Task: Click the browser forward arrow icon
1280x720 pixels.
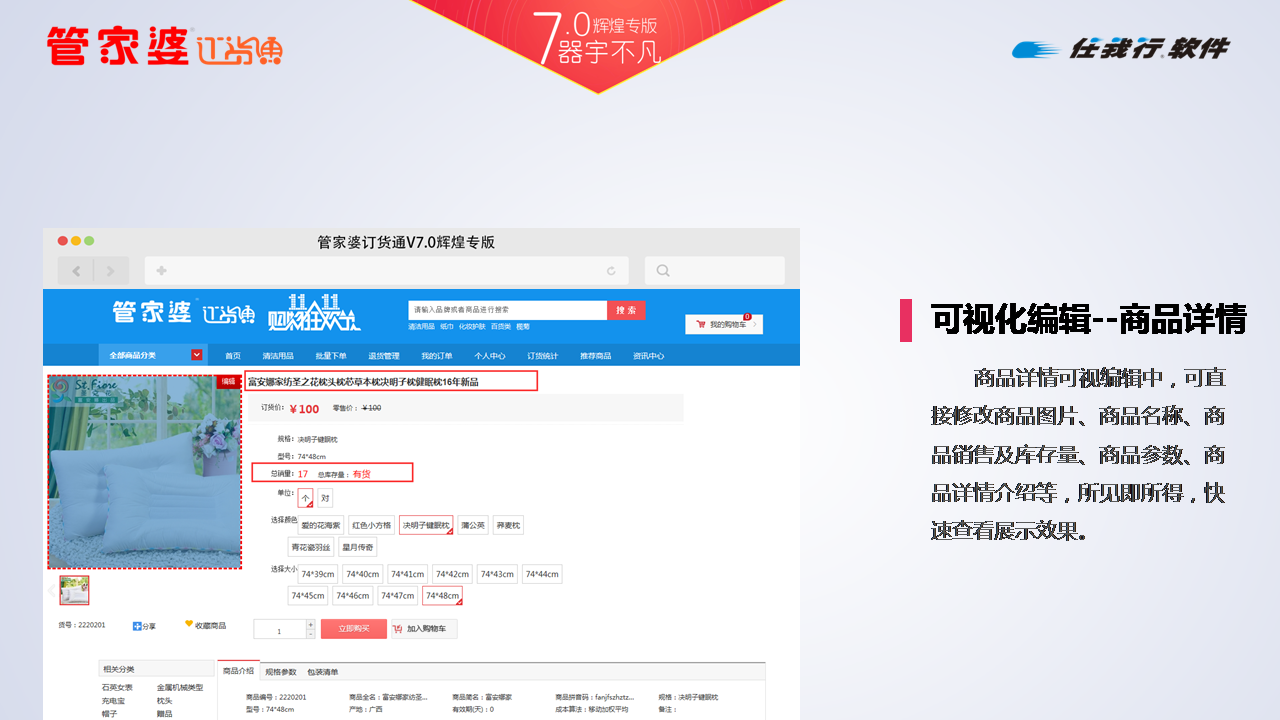Action: [x=111, y=271]
